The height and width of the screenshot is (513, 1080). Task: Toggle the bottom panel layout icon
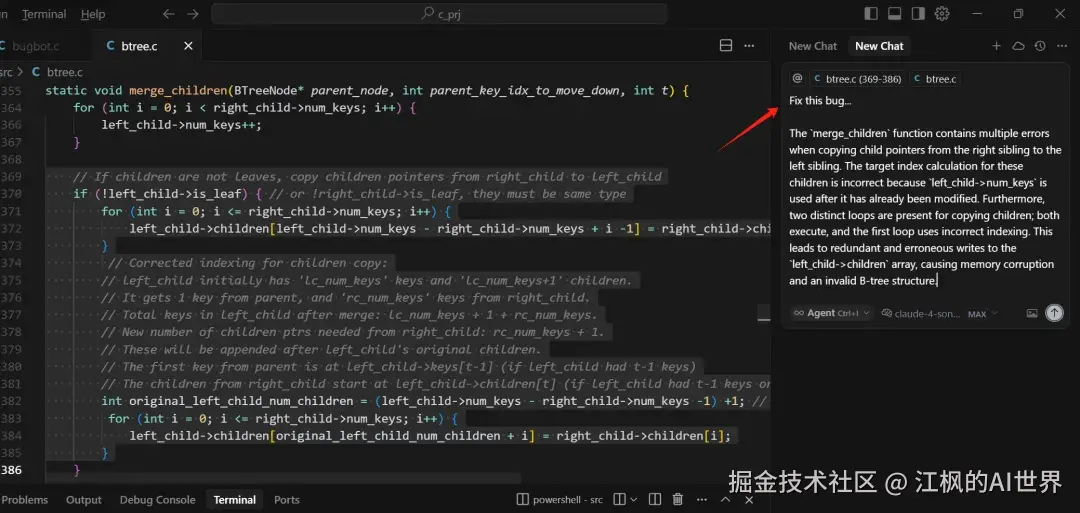pyautogui.click(x=895, y=14)
